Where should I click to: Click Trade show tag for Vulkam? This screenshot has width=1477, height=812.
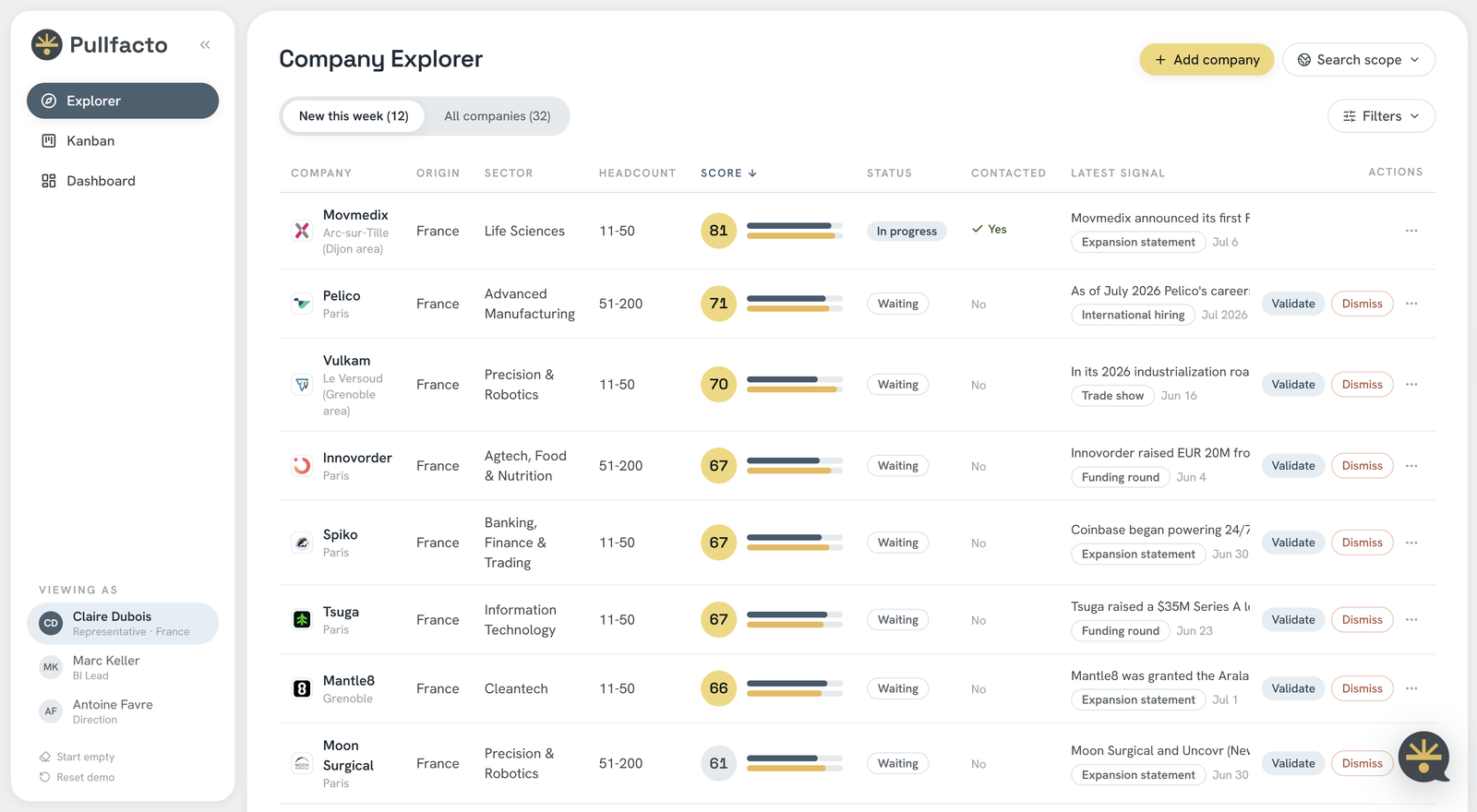[x=1112, y=396]
